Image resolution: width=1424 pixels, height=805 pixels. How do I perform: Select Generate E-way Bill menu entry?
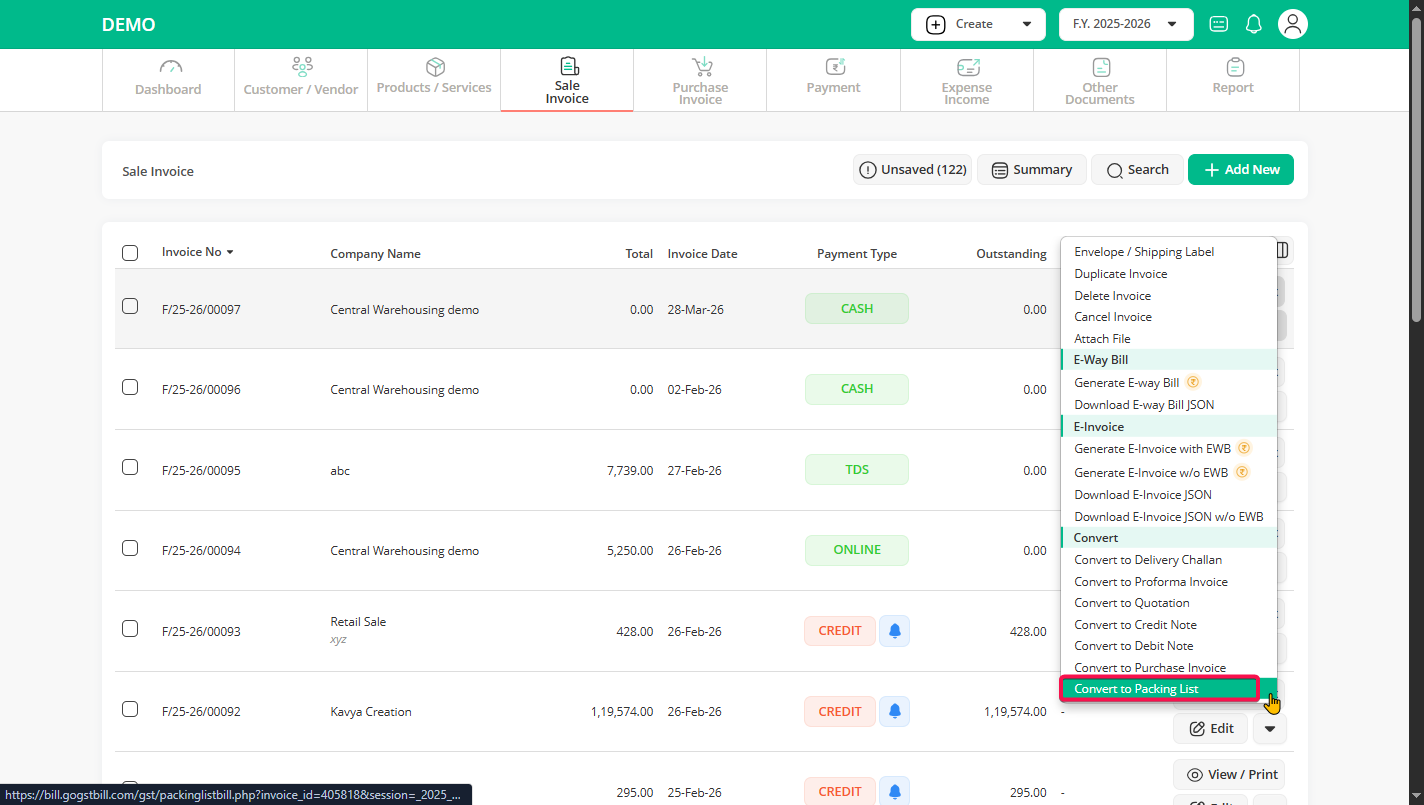(x=1126, y=383)
